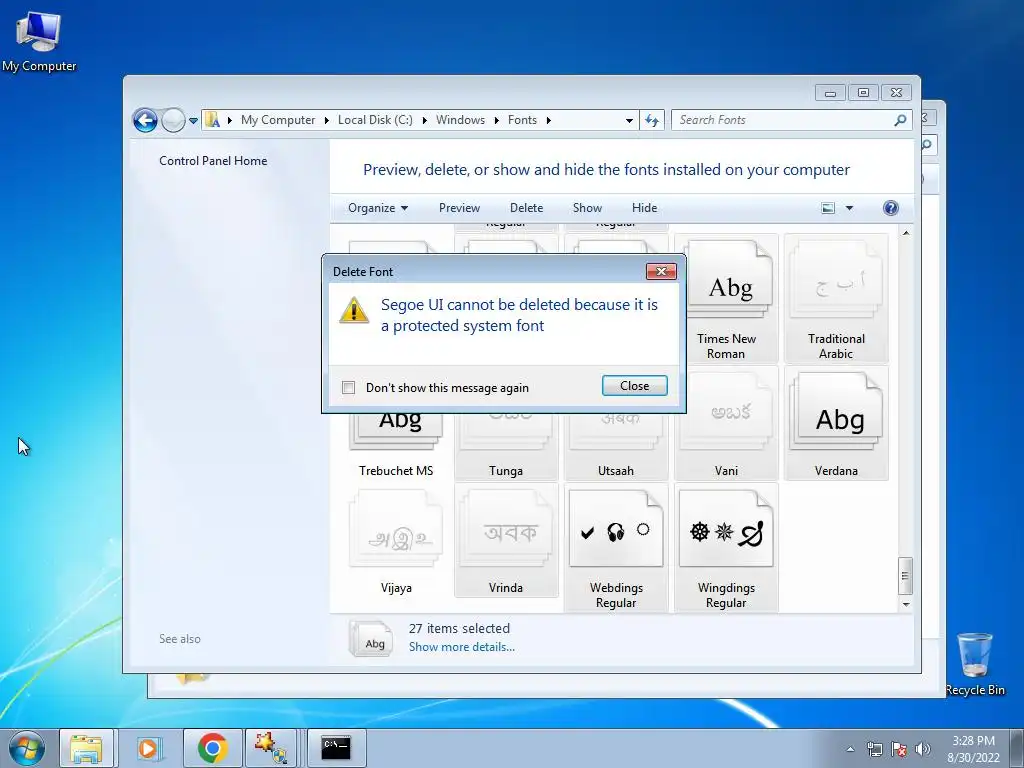
Task: Click the search magnifier icon
Action: [x=900, y=120]
